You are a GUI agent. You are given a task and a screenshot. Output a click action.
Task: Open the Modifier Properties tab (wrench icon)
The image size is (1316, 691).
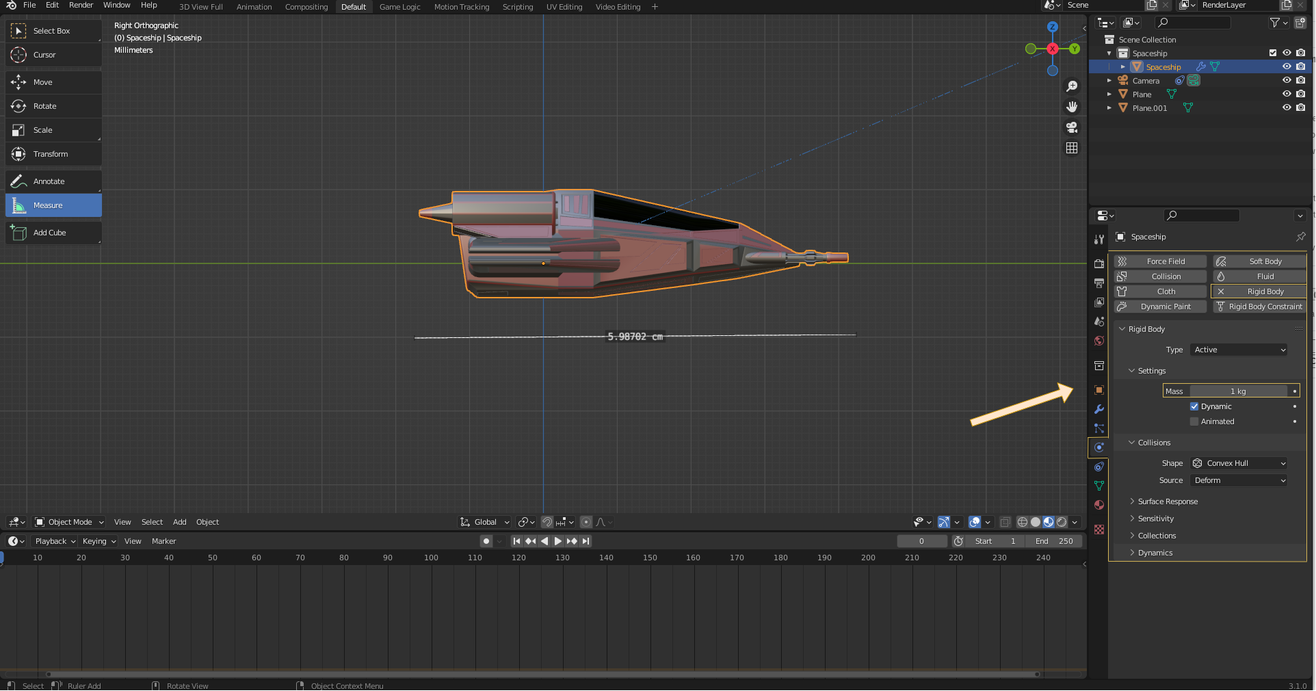[1098, 409]
